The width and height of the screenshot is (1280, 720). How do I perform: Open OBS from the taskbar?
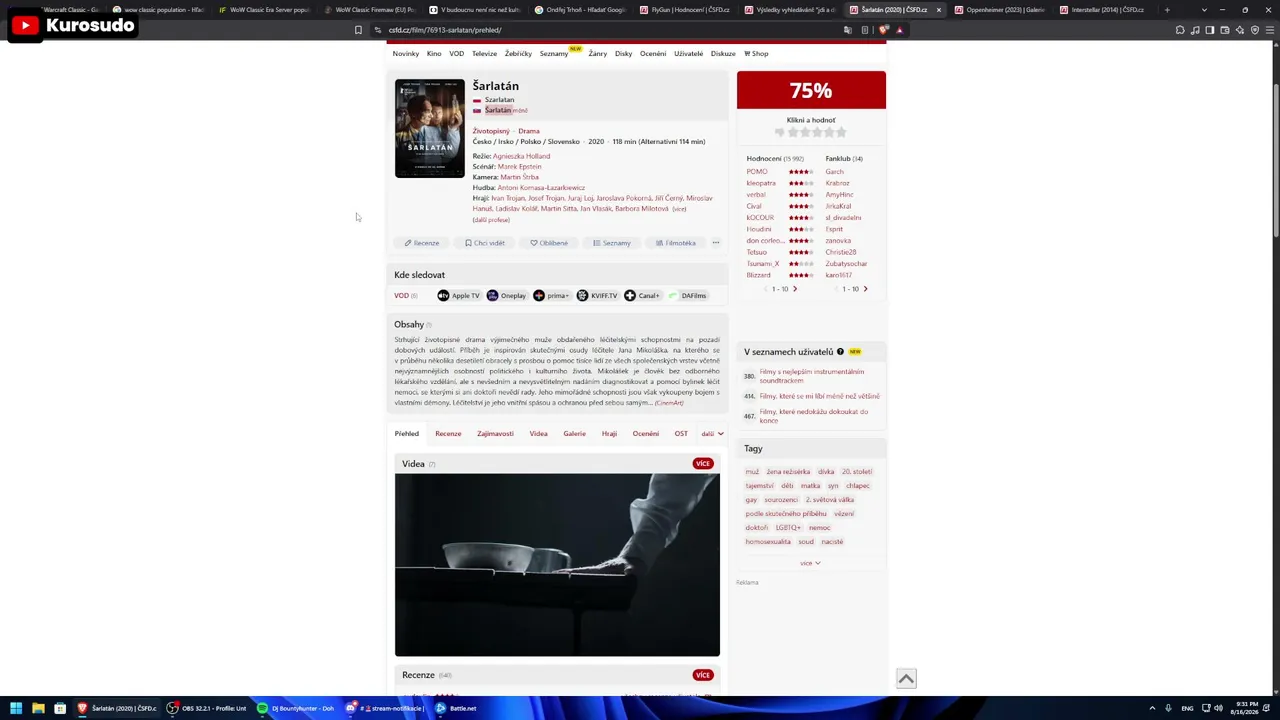[207, 708]
